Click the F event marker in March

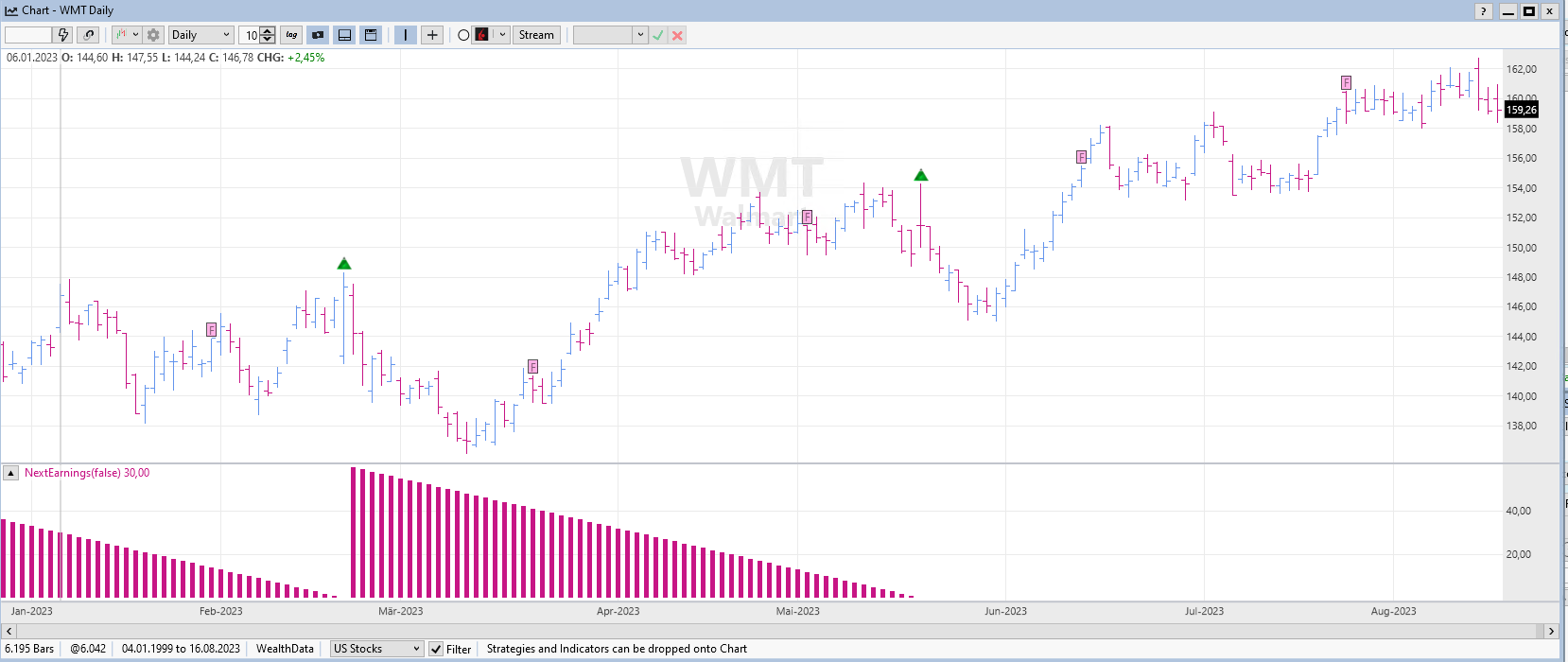[x=533, y=366]
